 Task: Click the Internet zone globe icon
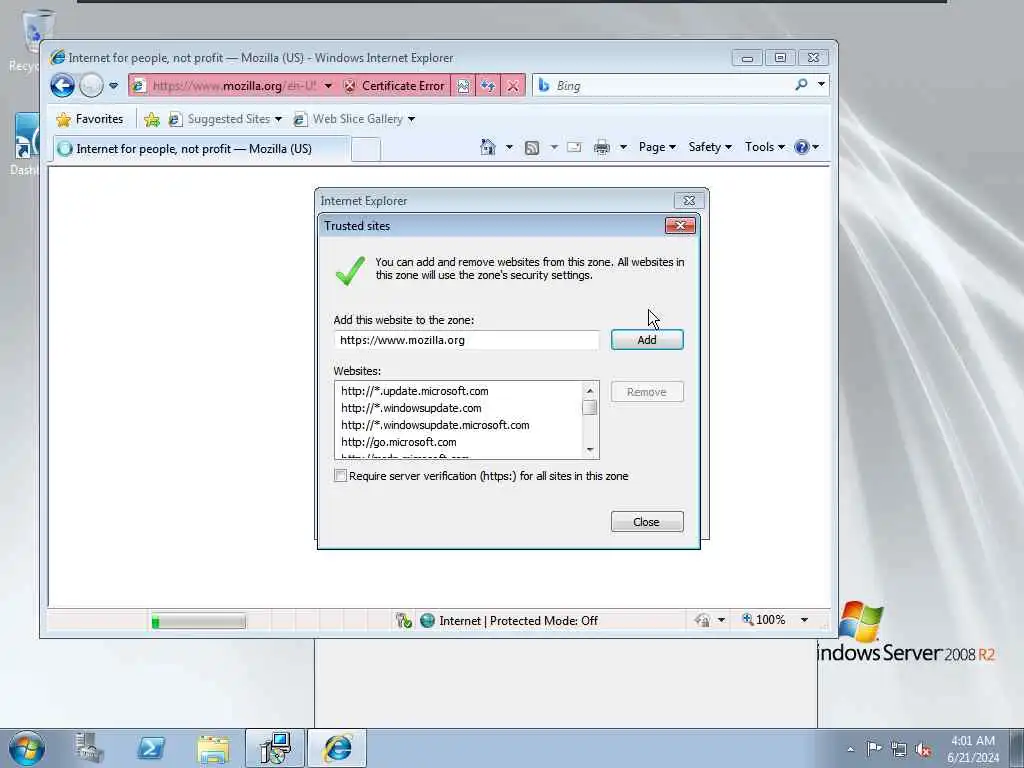(x=427, y=620)
